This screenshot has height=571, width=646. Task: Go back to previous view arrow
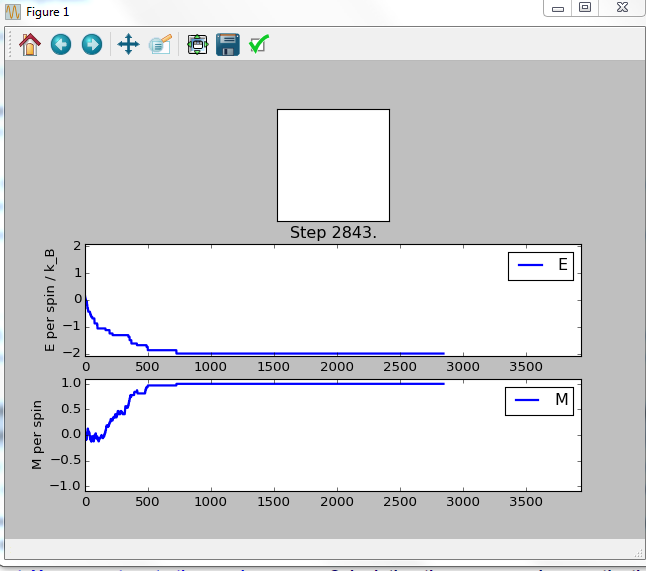(x=61, y=44)
